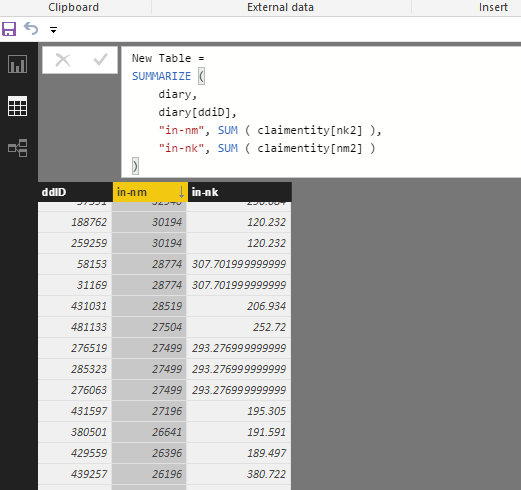Viewport: 521px width, 490px height.
Task: Select cell with ddID 259259
Action: tap(75, 243)
